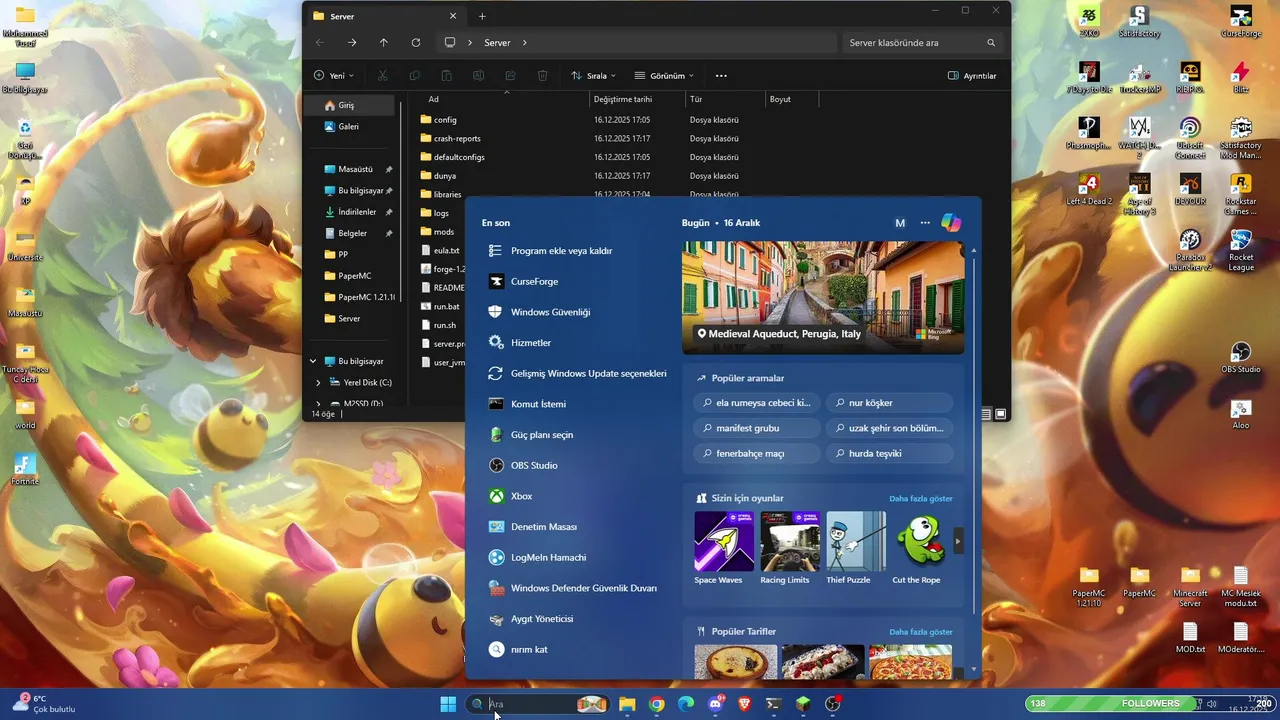The width and height of the screenshot is (1280, 720).
Task: Click the Windows Start button
Action: (x=448, y=704)
